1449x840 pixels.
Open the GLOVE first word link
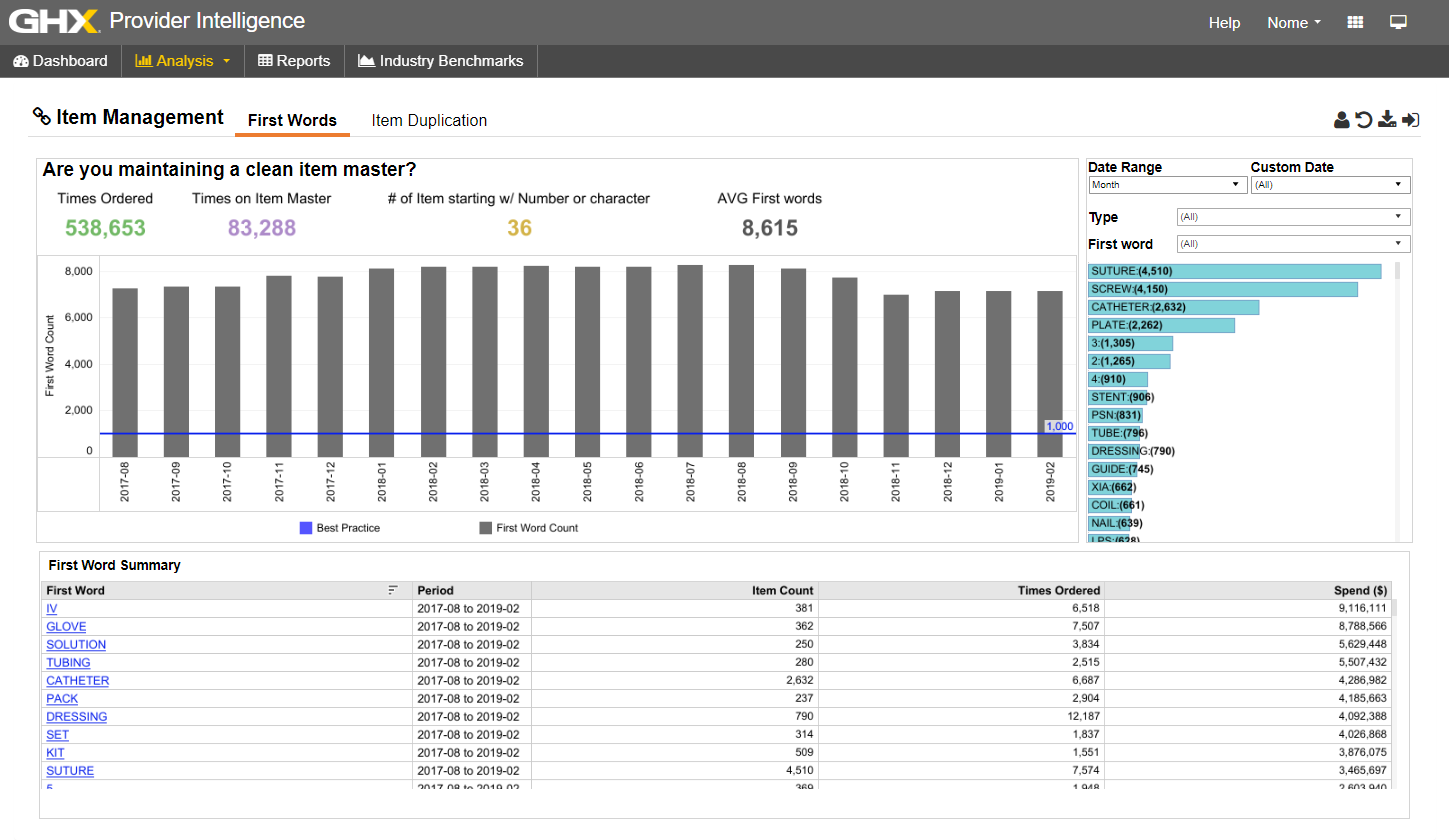pos(66,627)
